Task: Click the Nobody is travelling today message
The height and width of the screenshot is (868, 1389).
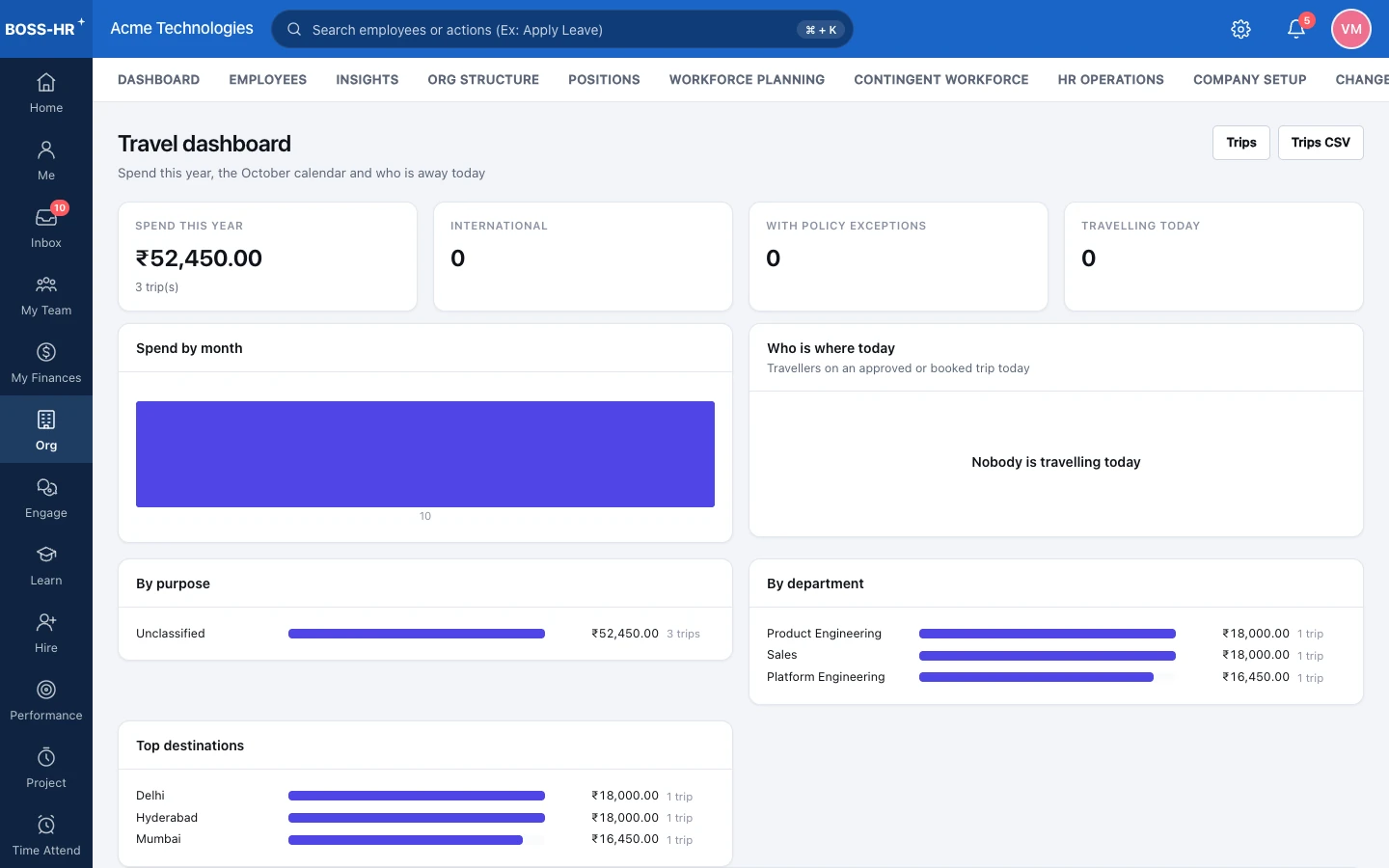Action: 1056,462
